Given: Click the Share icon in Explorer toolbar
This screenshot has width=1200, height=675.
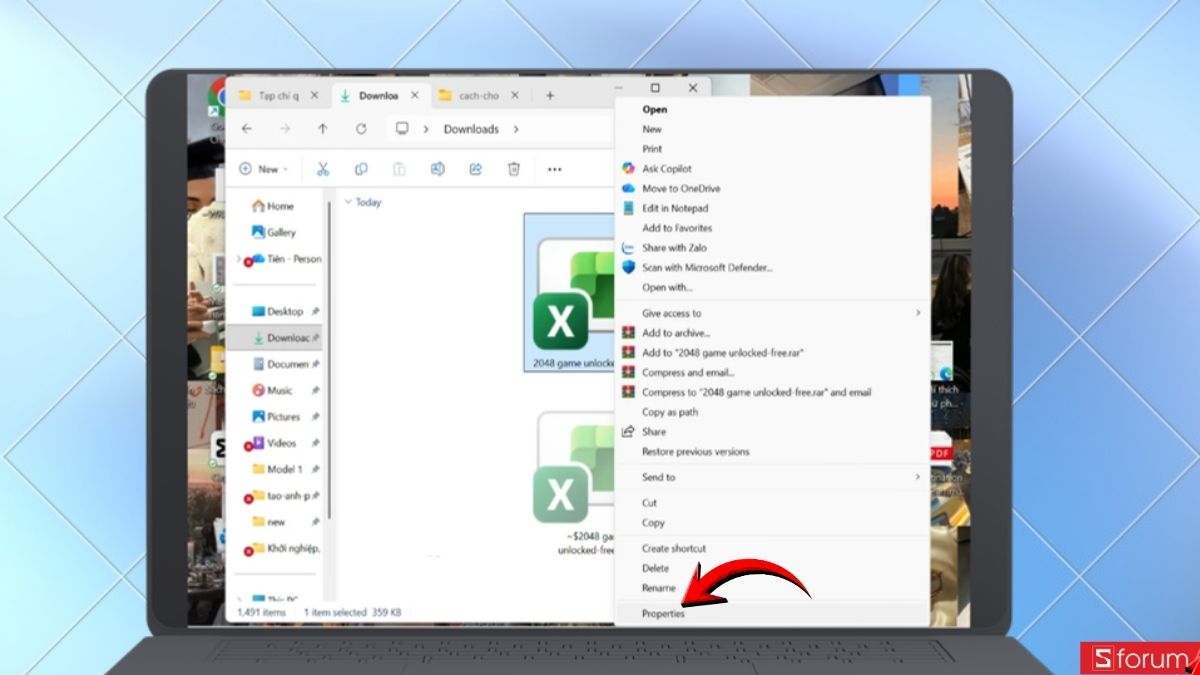Looking at the screenshot, I should point(475,169).
